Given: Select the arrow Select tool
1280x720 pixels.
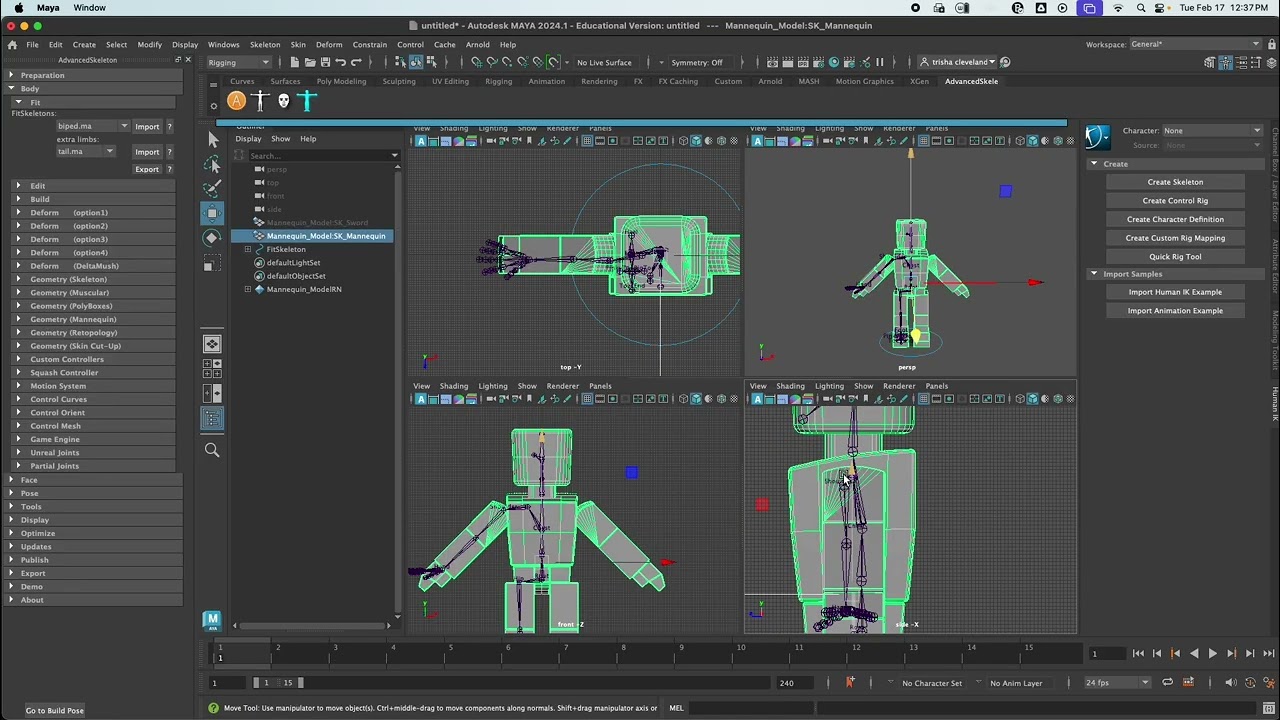Looking at the screenshot, I should click(212, 139).
